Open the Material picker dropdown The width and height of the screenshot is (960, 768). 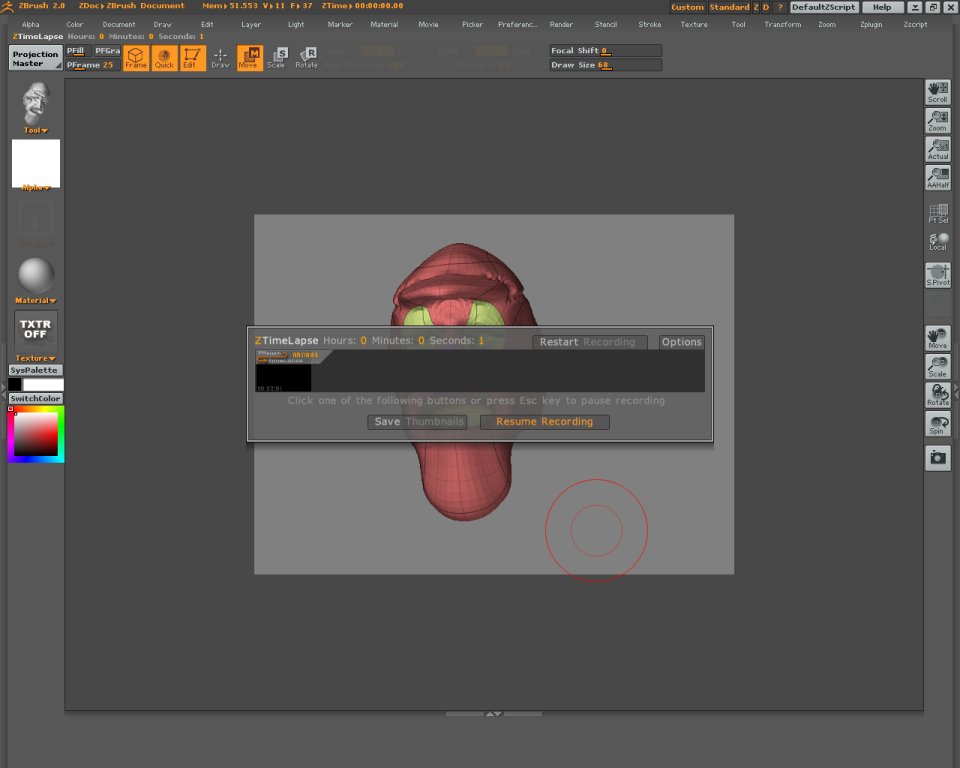pos(36,300)
